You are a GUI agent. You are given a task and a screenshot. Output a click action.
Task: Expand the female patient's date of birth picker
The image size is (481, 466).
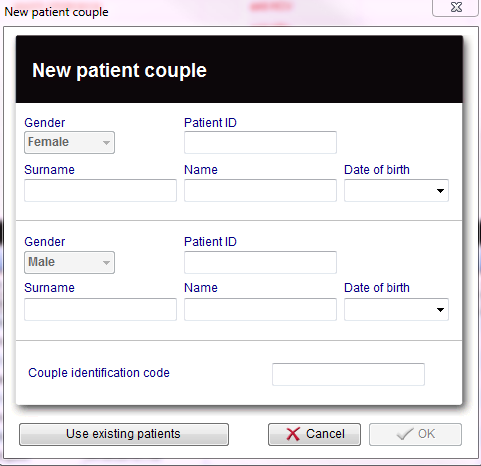pos(440,191)
